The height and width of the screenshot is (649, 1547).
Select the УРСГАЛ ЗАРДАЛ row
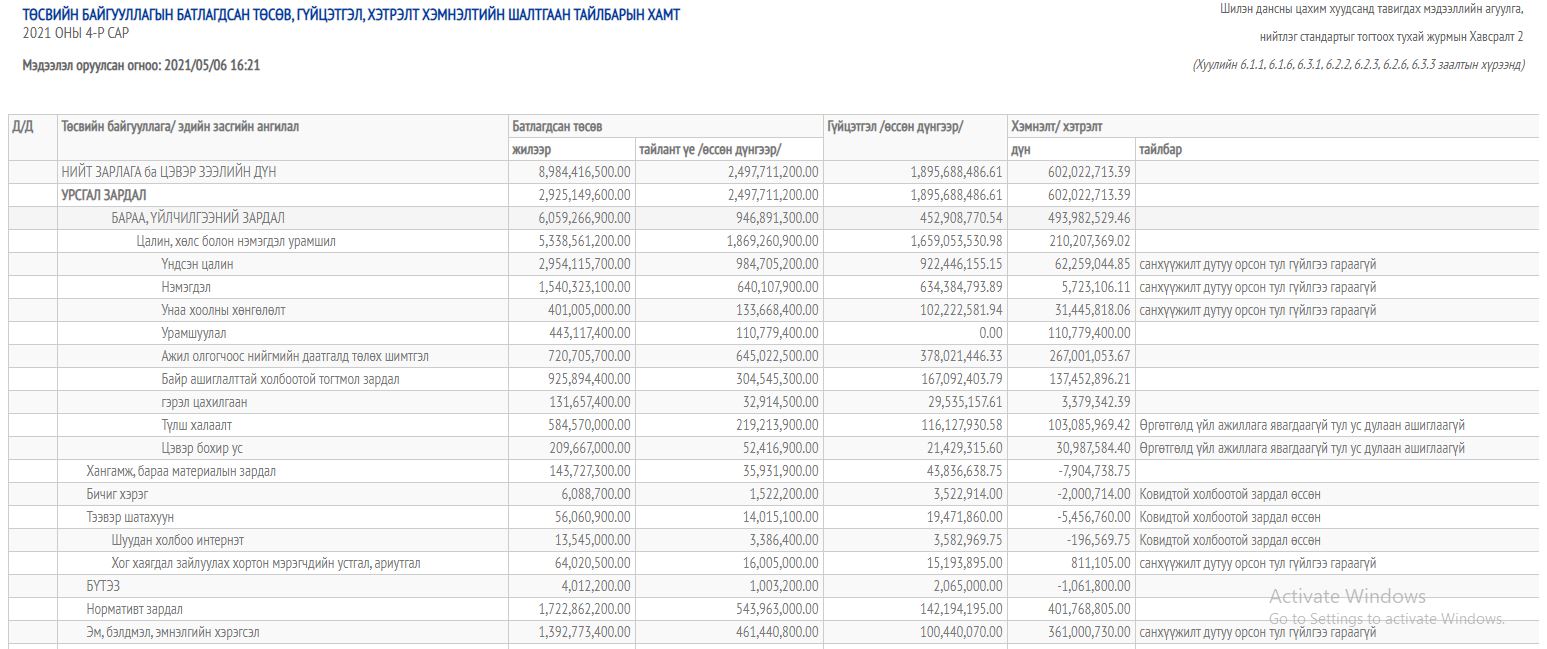[773, 195]
